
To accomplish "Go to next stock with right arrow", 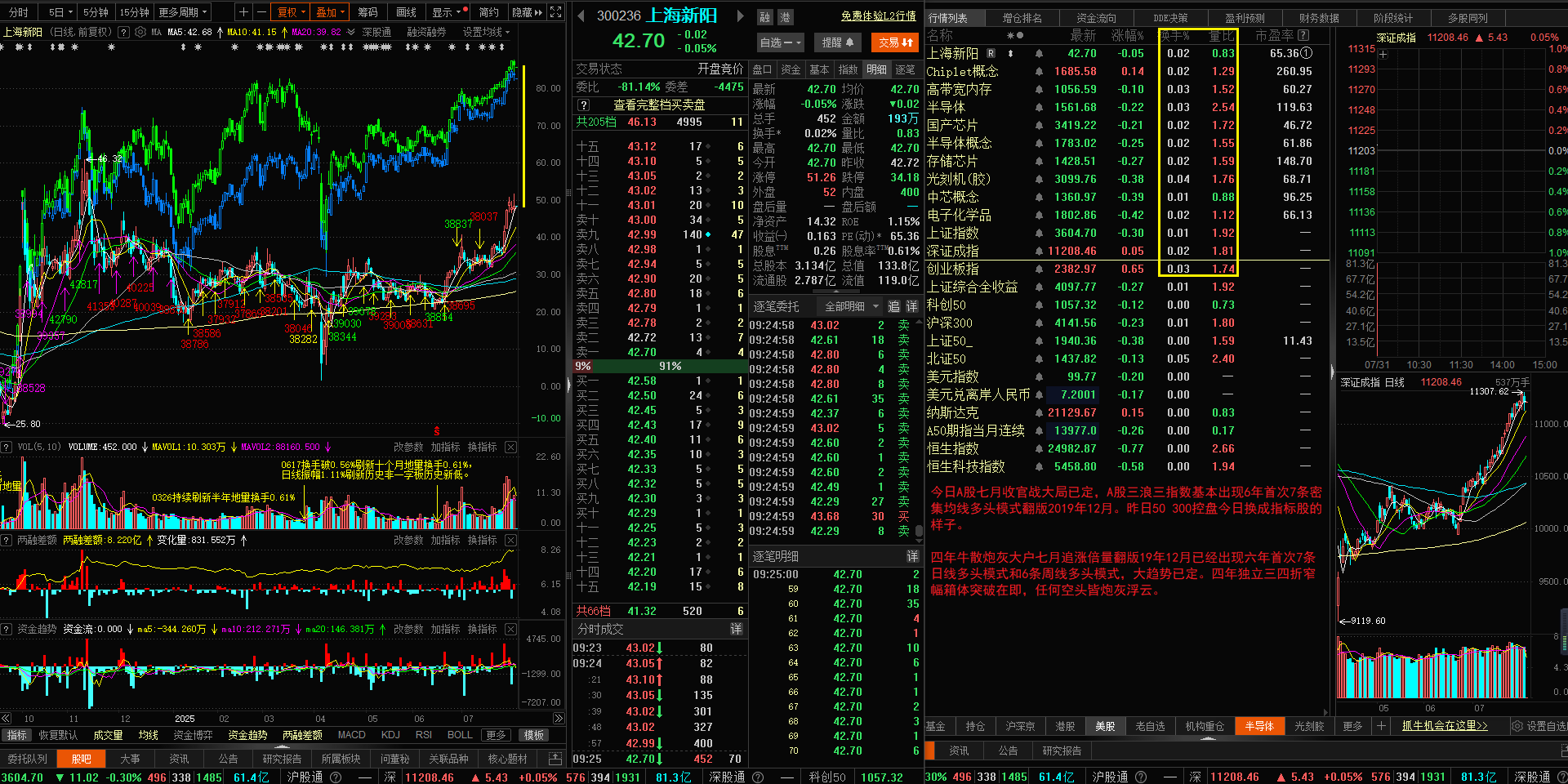I will coord(740,16).
